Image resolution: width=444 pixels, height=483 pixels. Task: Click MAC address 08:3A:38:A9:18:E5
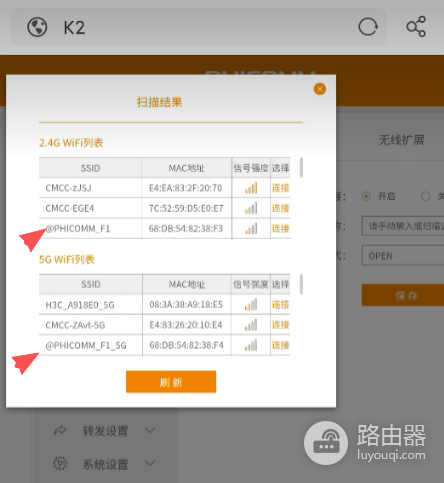(x=186, y=305)
